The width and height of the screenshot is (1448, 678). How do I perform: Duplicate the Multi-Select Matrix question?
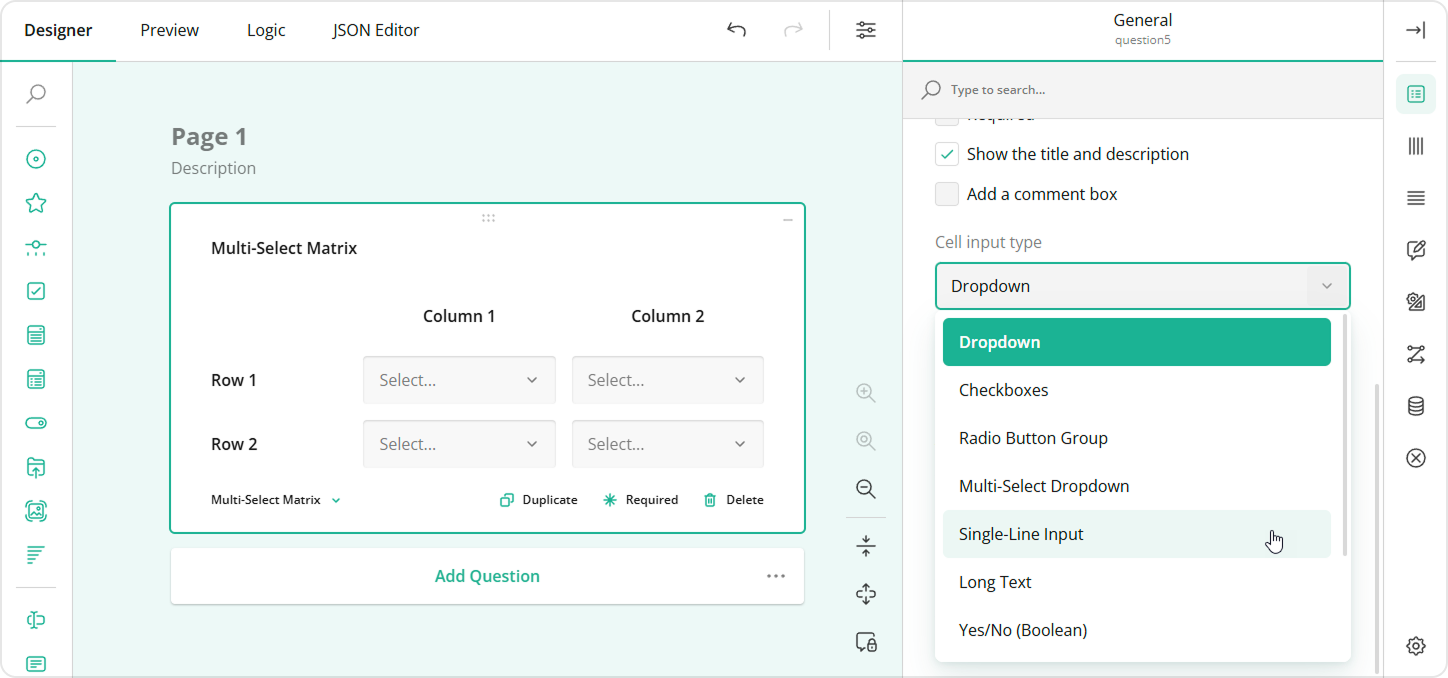tap(538, 499)
